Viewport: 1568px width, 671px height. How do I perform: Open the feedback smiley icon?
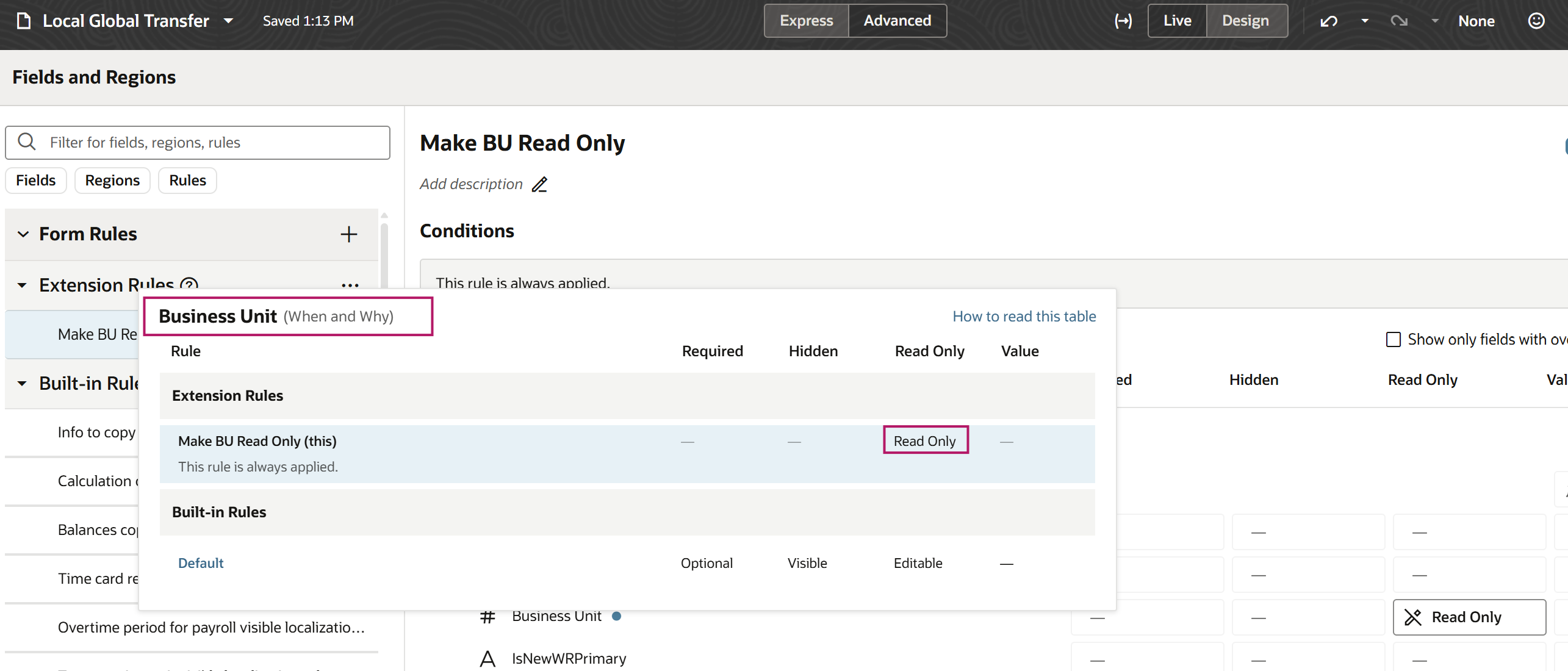[x=1536, y=20]
